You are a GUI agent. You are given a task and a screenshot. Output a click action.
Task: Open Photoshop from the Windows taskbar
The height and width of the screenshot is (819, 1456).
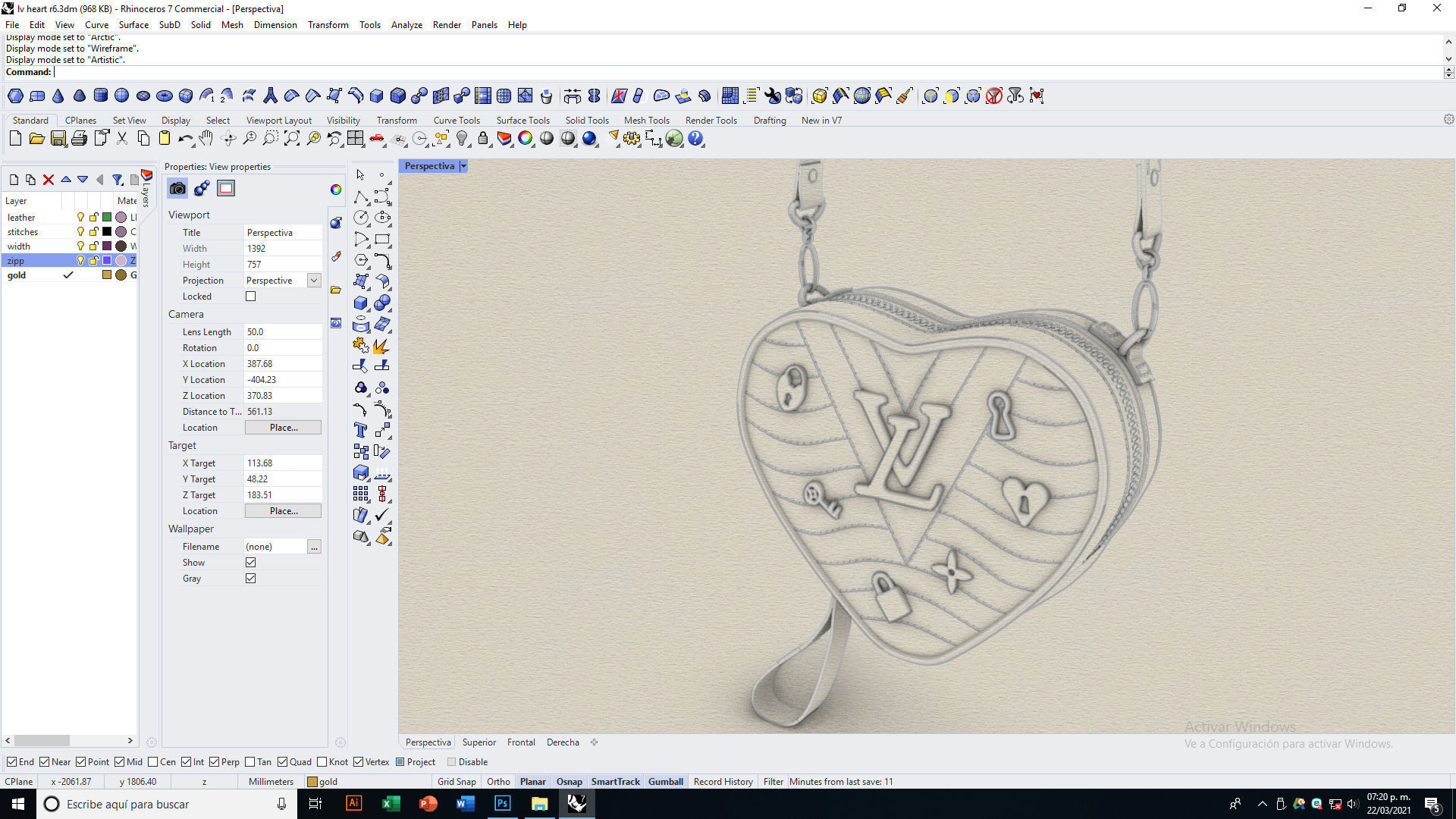coord(502,804)
